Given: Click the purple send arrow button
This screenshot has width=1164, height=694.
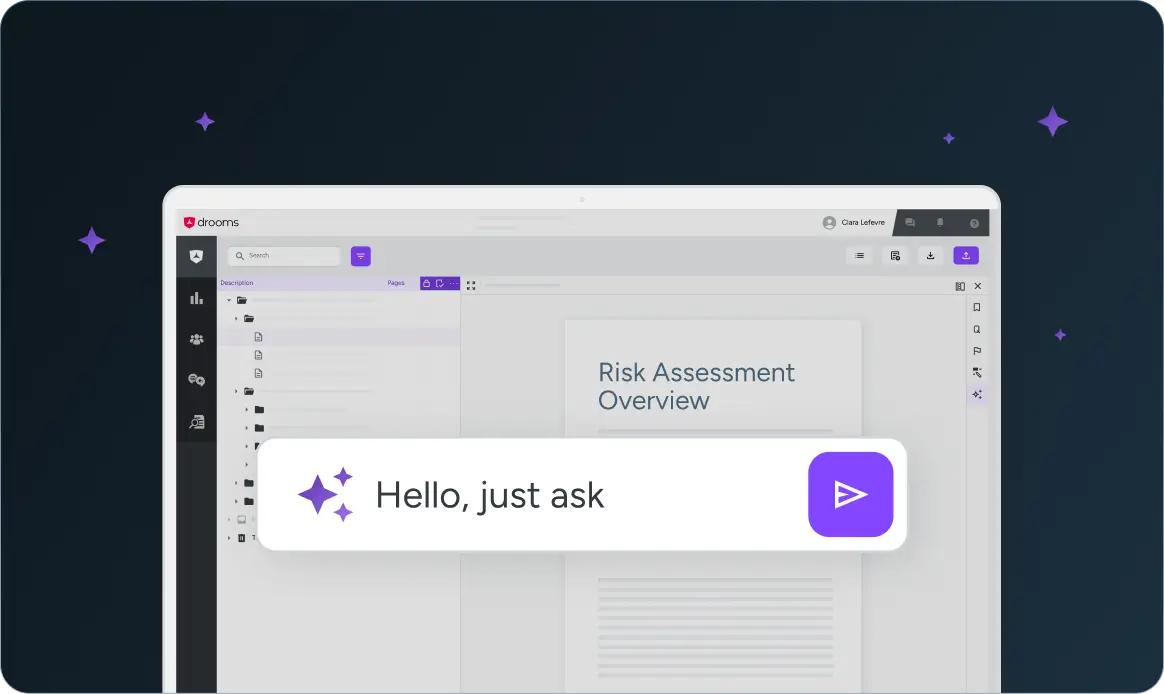Looking at the screenshot, I should [851, 494].
